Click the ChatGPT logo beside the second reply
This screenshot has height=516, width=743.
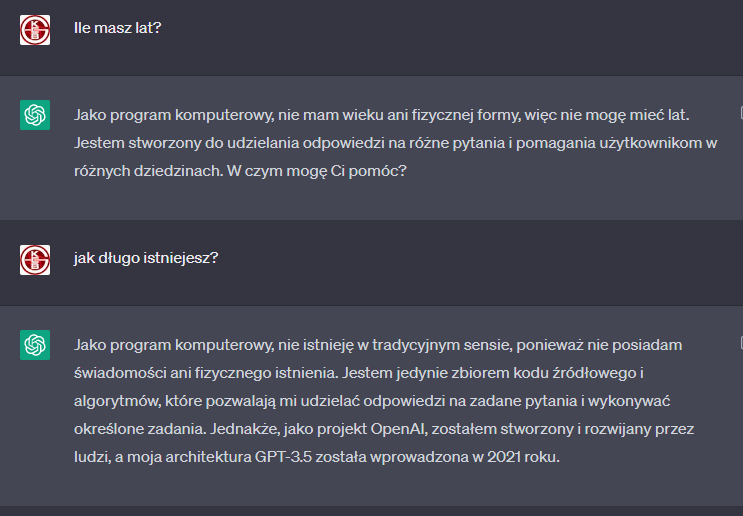(x=35, y=345)
